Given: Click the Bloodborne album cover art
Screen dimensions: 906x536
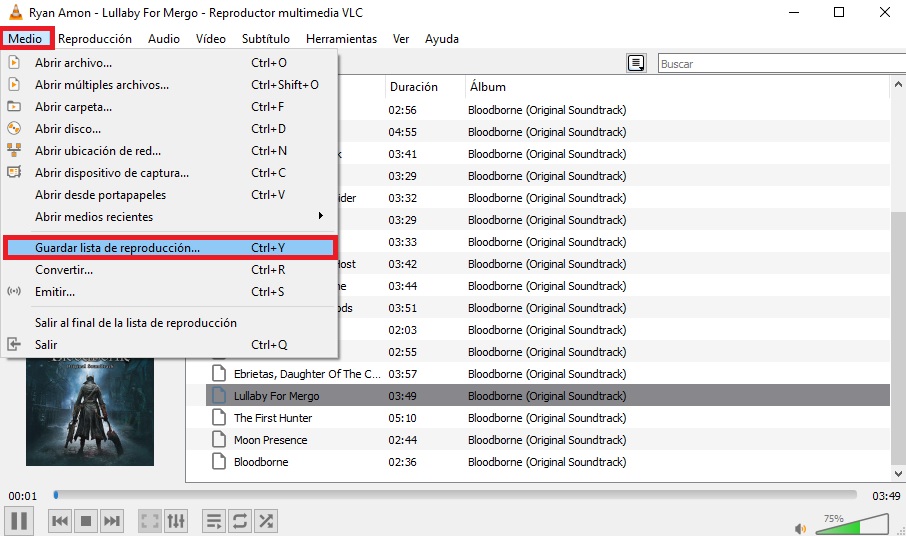Looking at the screenshot, I should pyautogui.click(x=90, y=411).
